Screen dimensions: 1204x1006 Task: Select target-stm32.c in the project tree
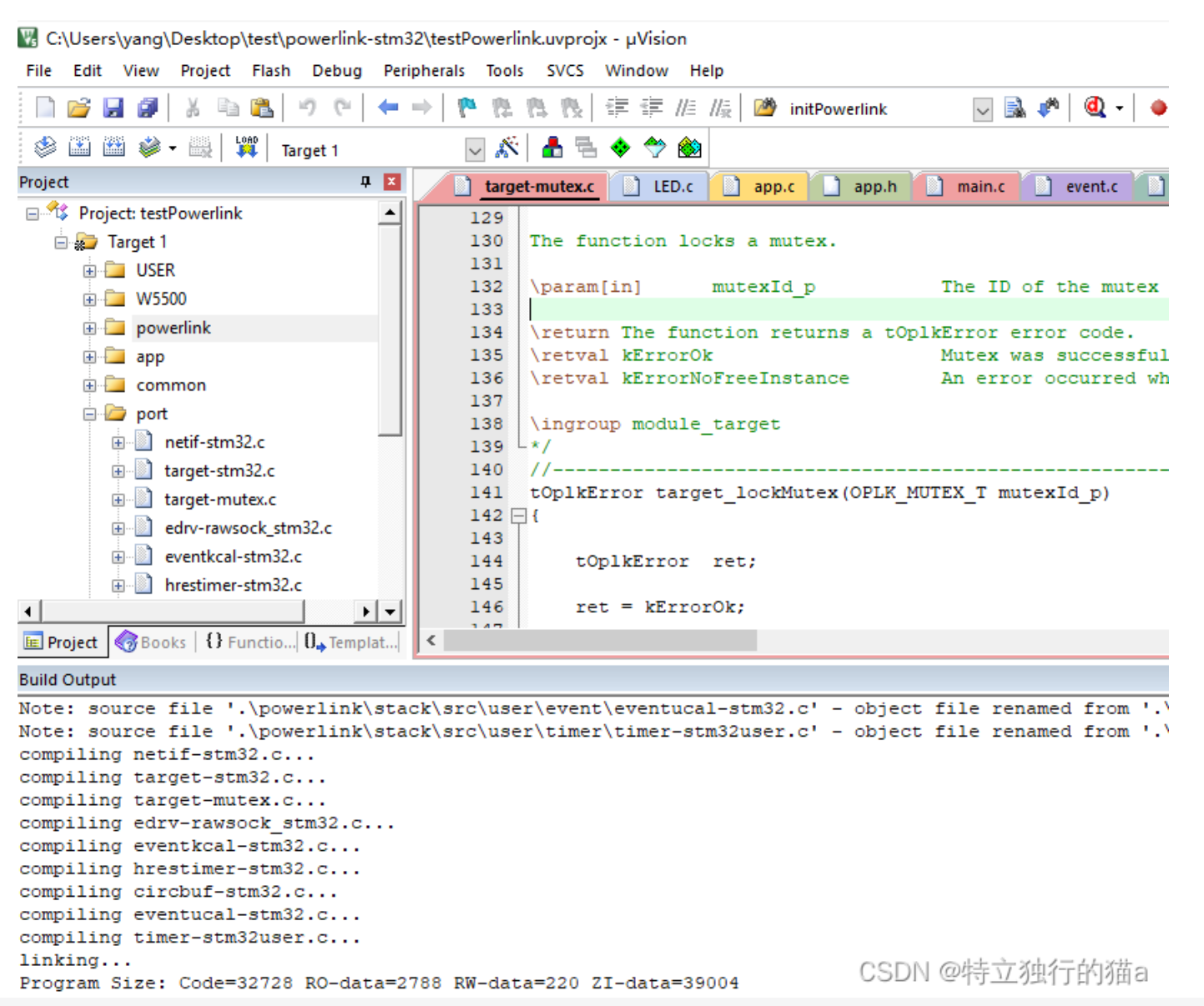click(x=219, y=471)
